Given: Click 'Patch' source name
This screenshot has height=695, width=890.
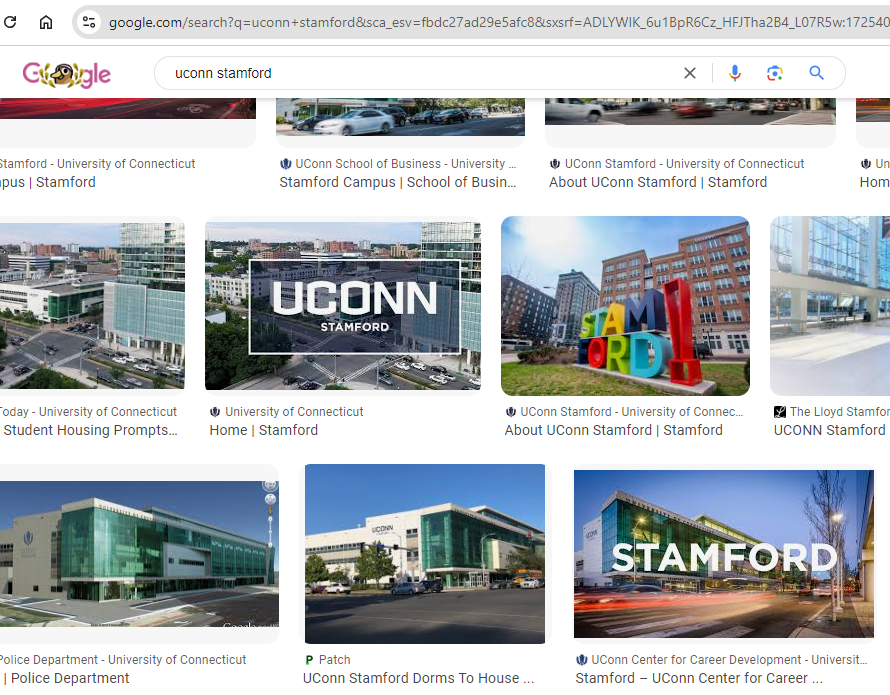Looking at the screenshot, I should tap(334, 660).
